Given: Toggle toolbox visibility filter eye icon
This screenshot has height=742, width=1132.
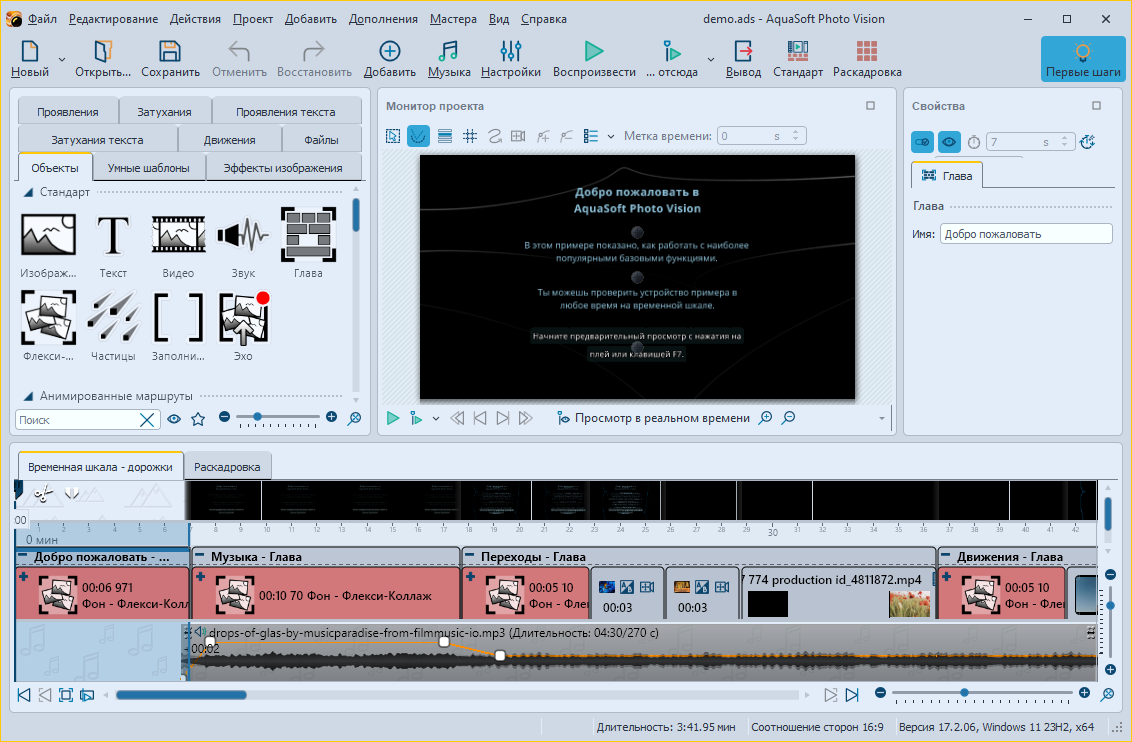Looking at the screenshot, I should click(174, 419).
